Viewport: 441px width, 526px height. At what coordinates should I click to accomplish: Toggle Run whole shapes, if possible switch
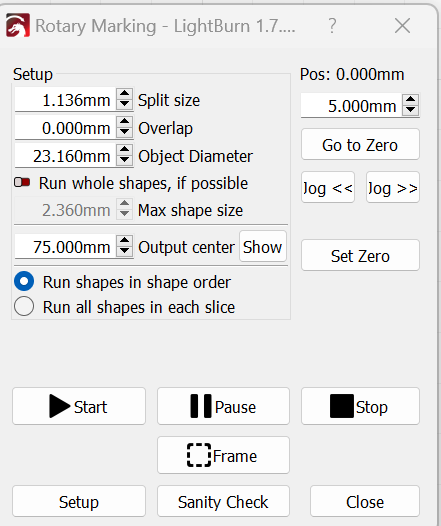[22, 182]
